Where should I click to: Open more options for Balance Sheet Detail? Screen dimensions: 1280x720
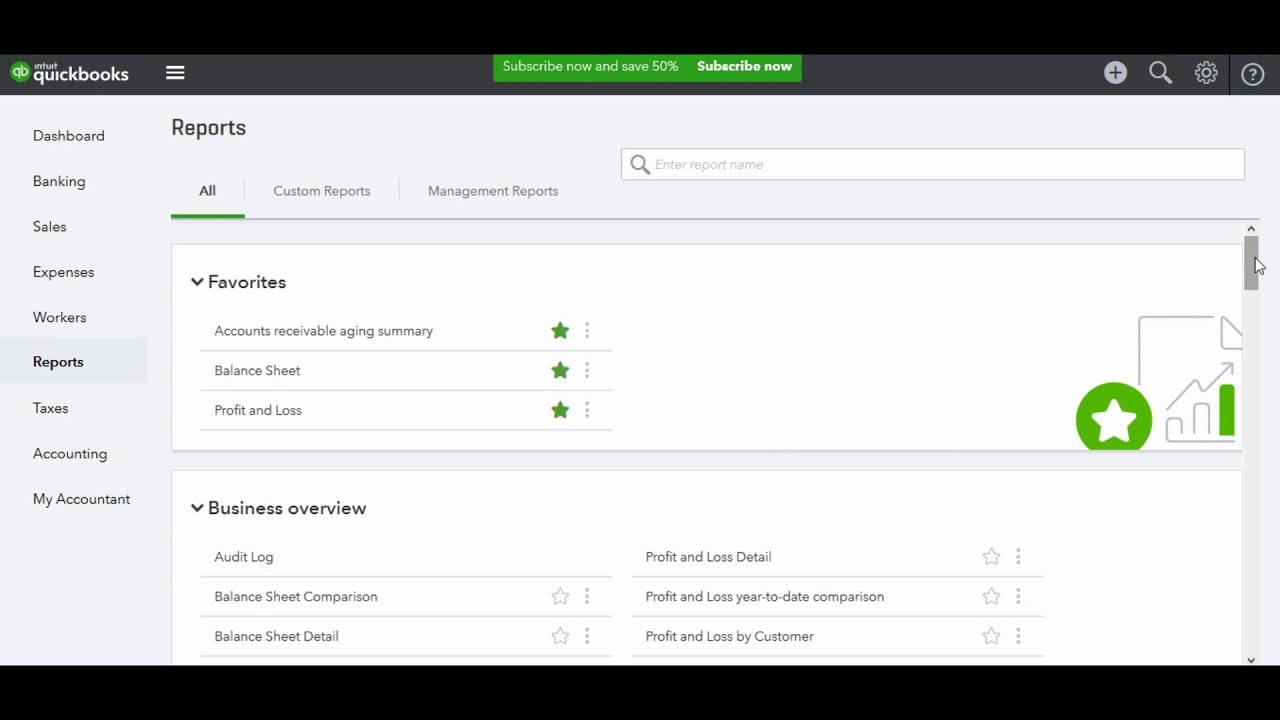coord(587,636)
